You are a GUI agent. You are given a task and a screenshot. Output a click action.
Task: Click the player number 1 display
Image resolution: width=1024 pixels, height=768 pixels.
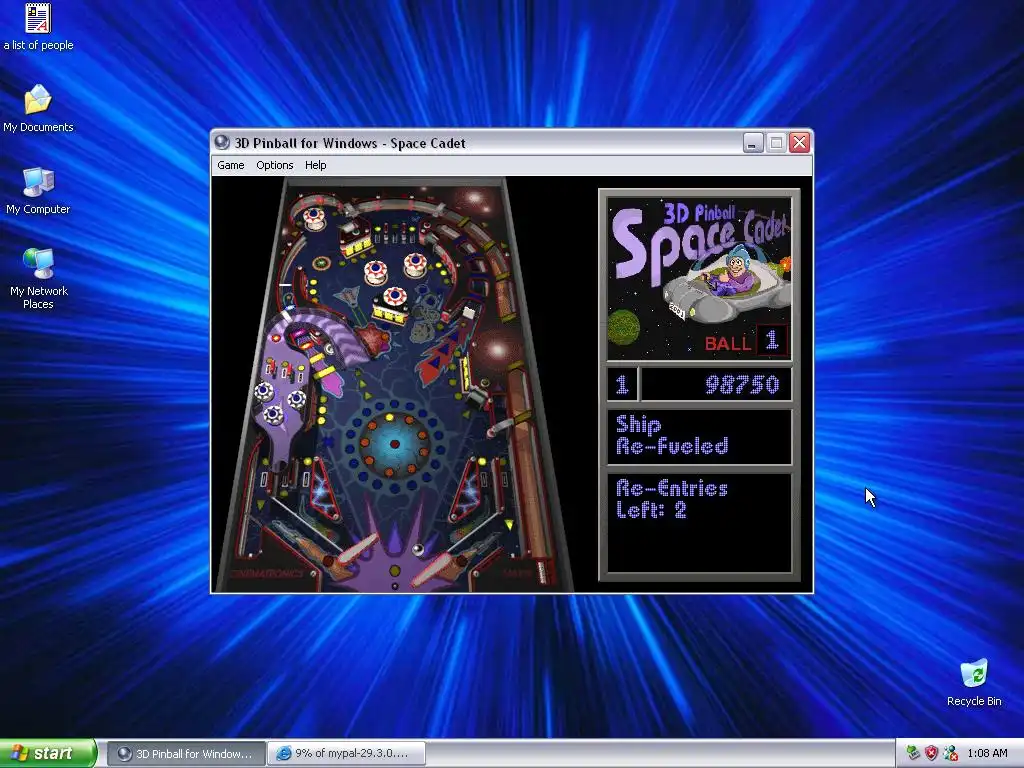coord(622,385)
